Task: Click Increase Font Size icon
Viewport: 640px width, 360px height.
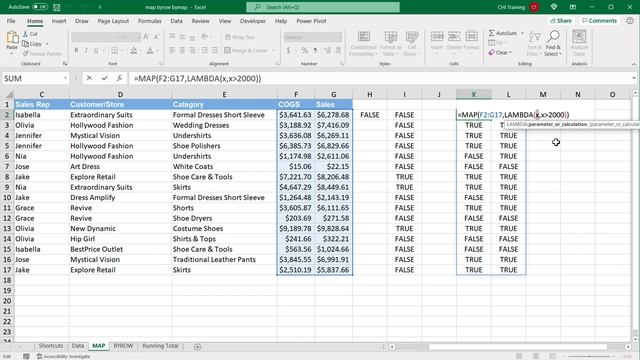Action: pos(146,37)
